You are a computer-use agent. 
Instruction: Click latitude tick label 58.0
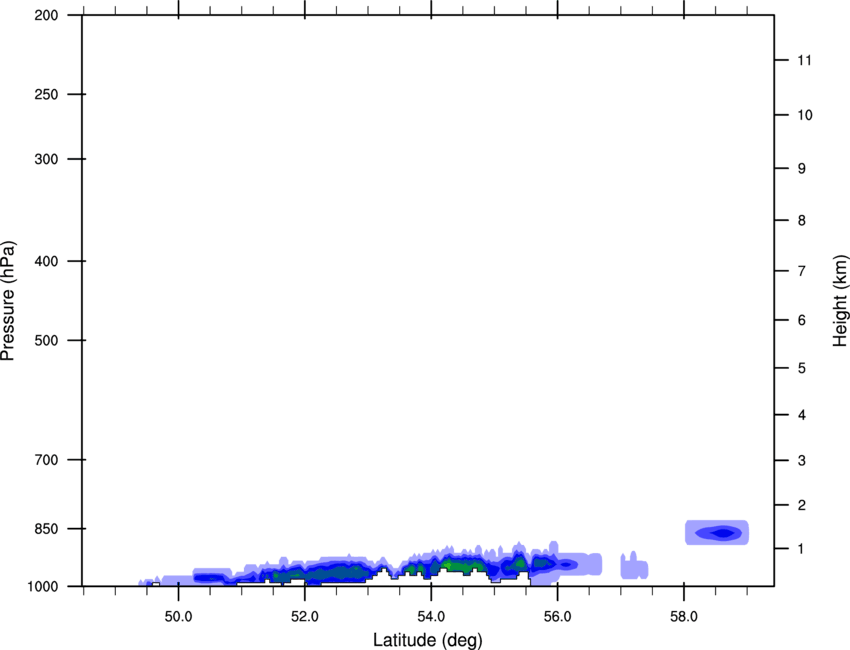[x=684, y=617]
